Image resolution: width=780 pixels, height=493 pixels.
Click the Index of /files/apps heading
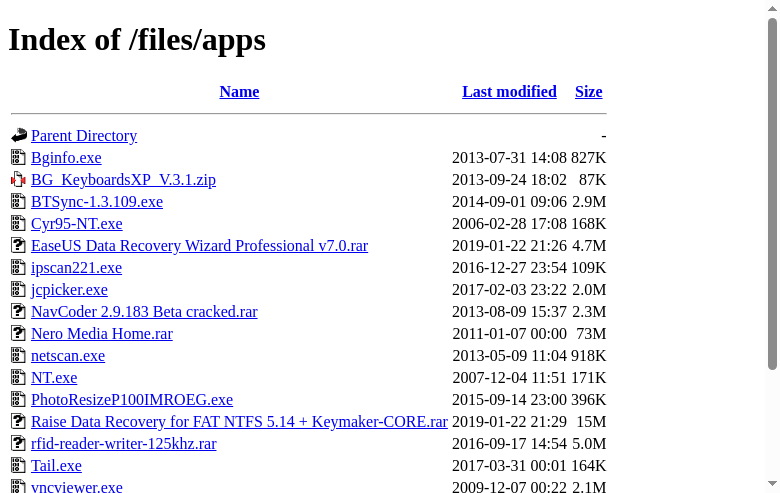click(x=137, y=40)
